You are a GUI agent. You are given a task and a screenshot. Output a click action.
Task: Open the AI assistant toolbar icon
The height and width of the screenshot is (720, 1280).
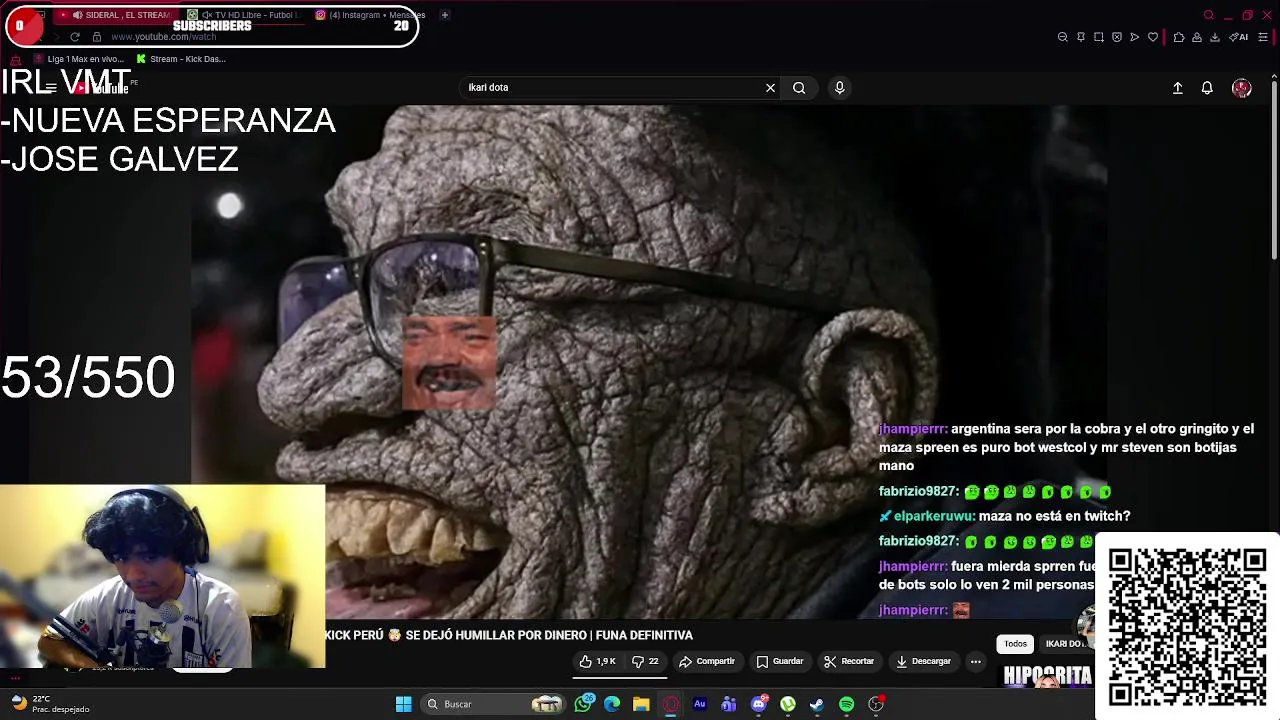1238,37
